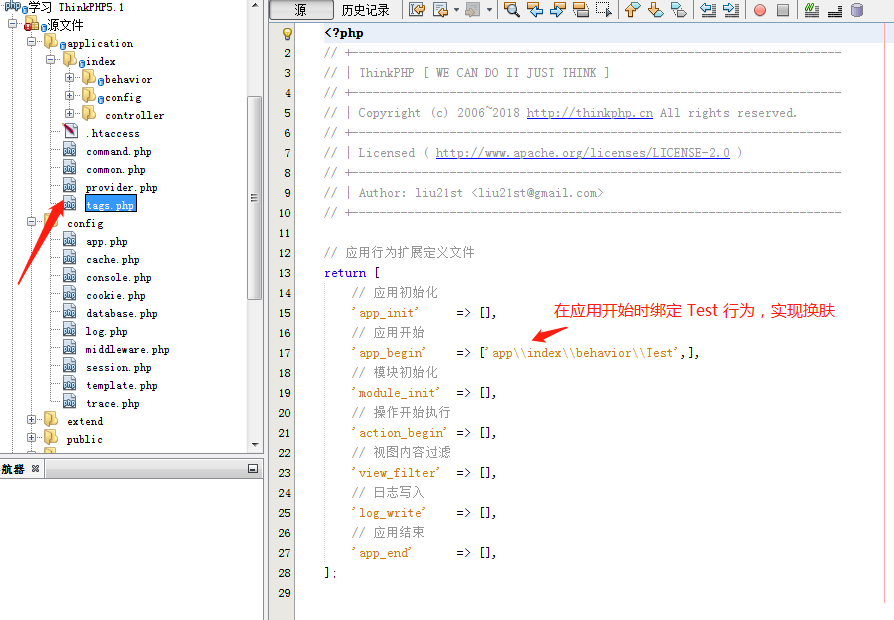Jump to last edit location icon
This screenshot has width=894, height=620.
pos(417,10)
